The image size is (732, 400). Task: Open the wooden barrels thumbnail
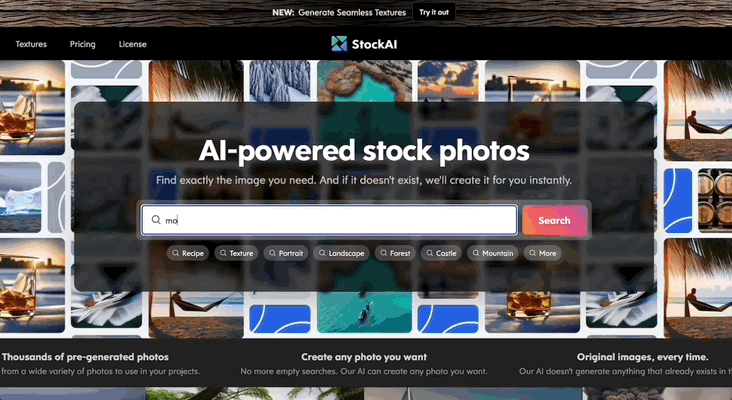pyautogui.click(x=715, y=200)
